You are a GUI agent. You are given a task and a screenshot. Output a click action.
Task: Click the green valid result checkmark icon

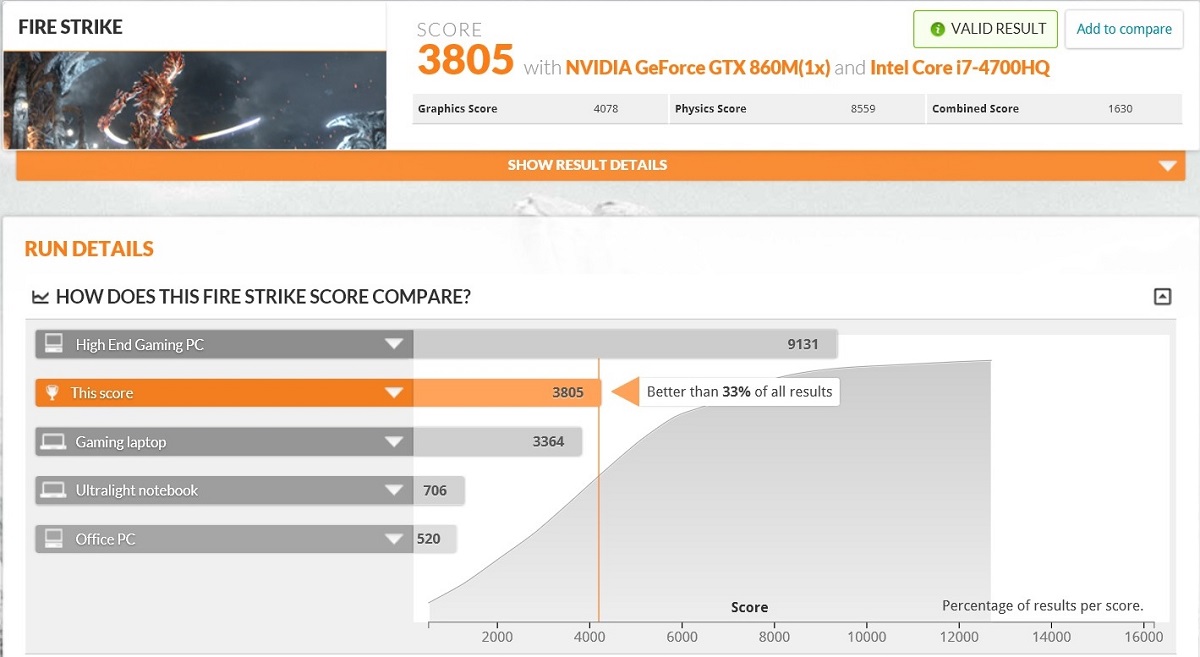click(937, 29)
